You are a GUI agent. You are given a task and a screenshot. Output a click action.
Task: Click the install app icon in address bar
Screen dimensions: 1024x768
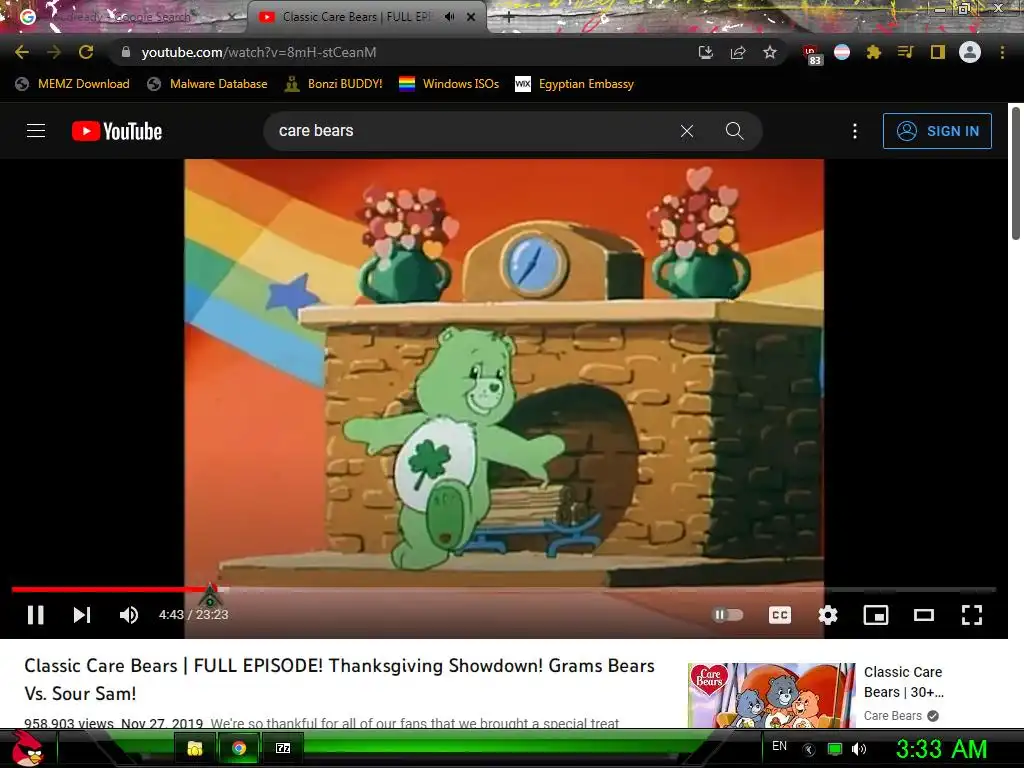705,52
